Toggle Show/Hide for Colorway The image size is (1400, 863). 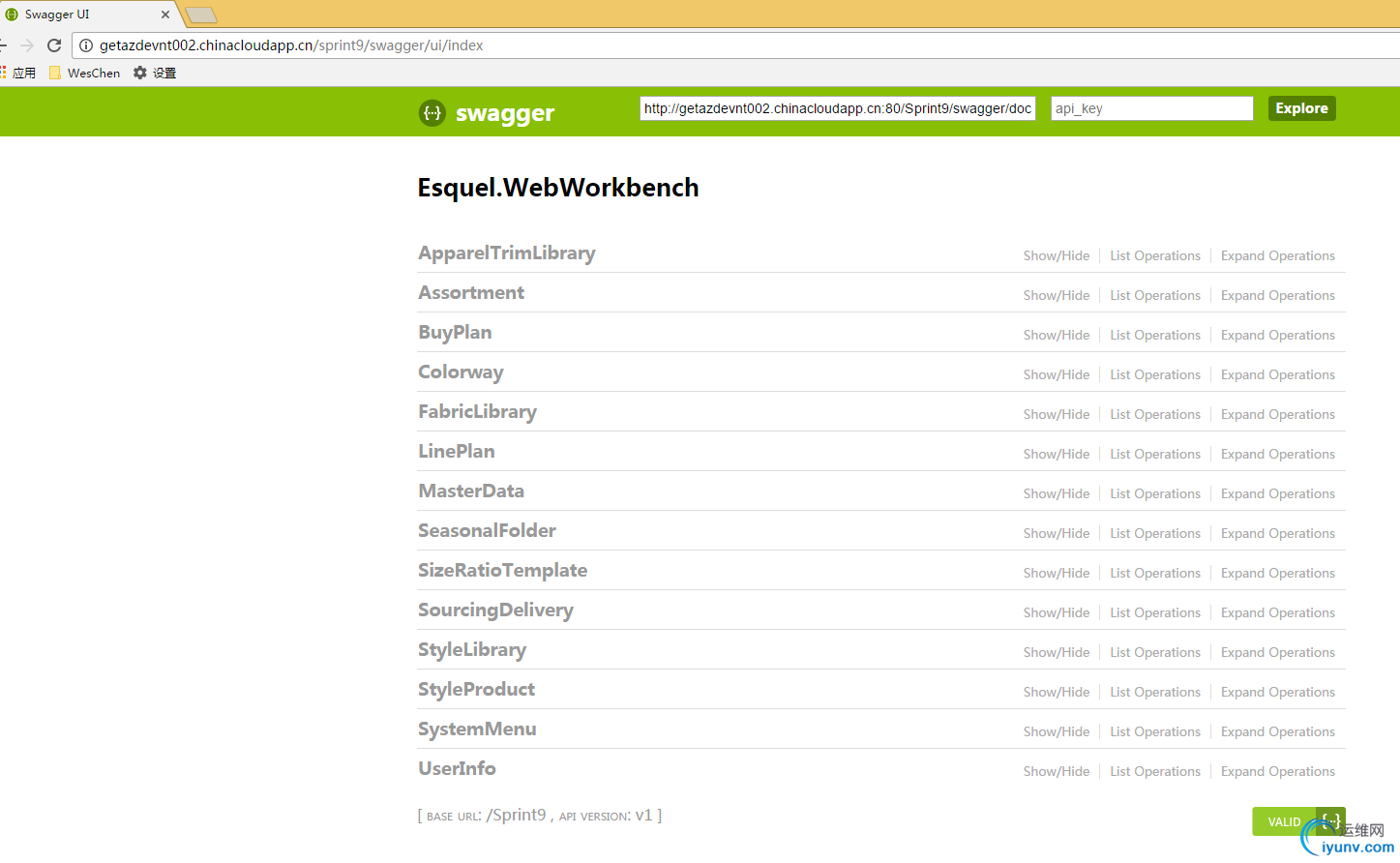[1057, 374]
